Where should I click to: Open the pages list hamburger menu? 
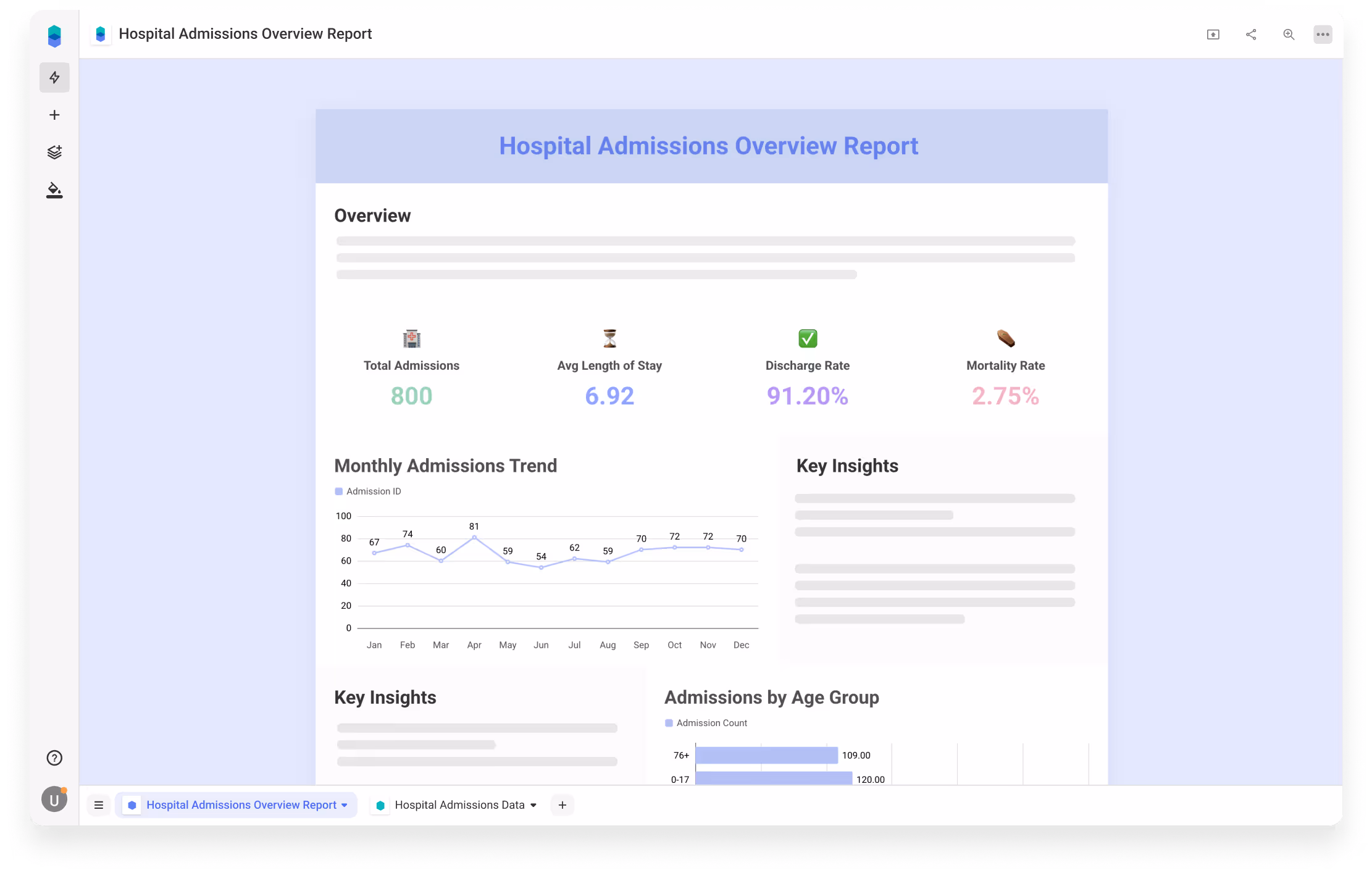click(x=99, y=805)
